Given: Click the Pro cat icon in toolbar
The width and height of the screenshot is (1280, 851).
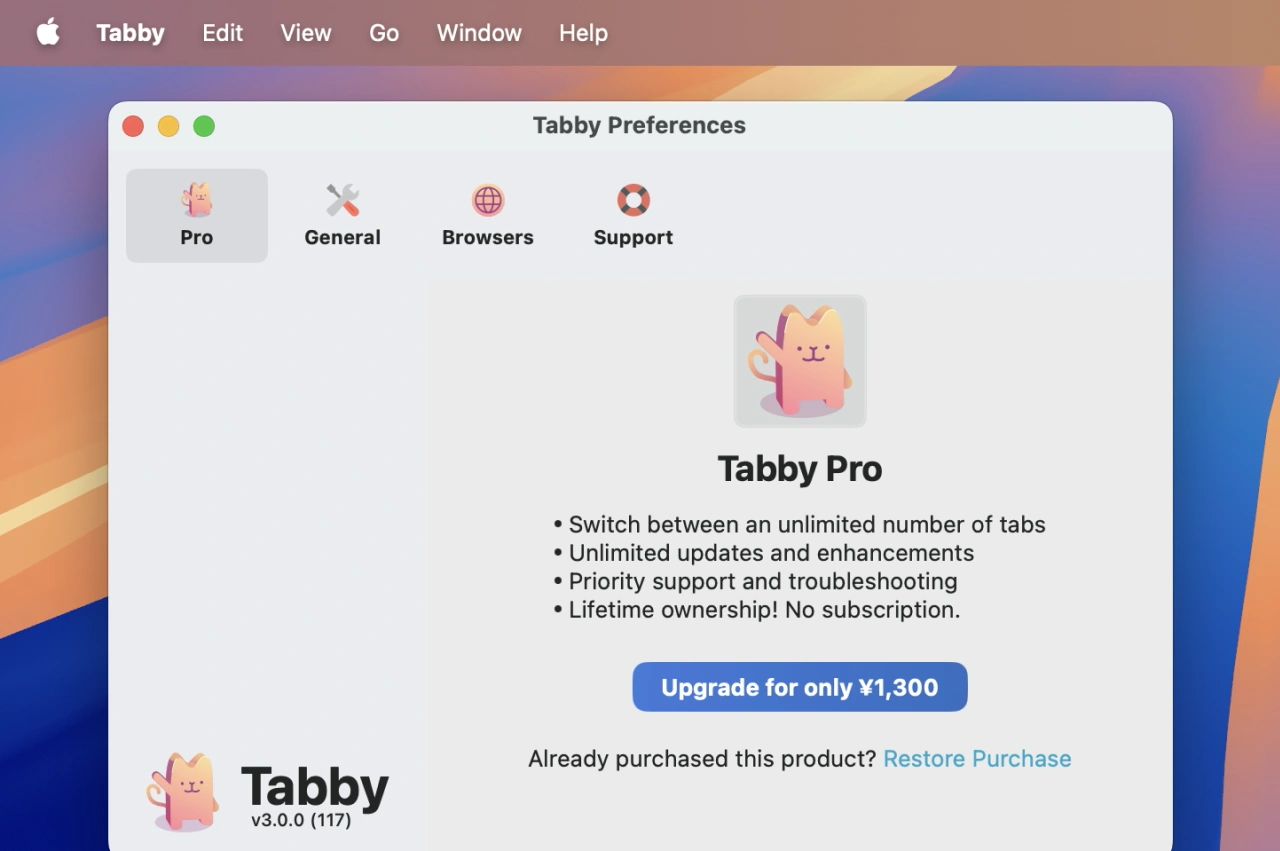Looking at the screenshot, I should pos(197,200).
